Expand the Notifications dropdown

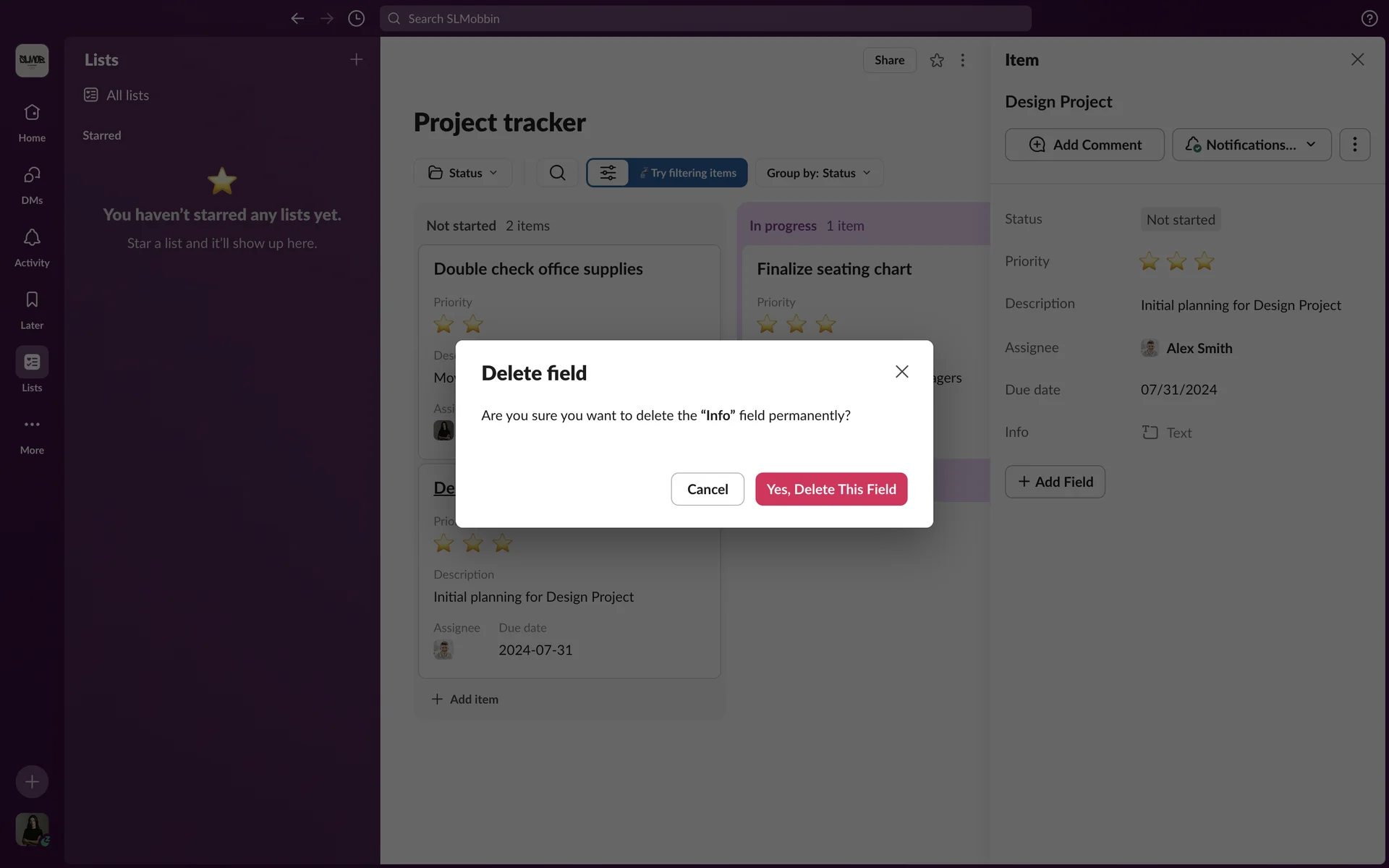pos(1251,145)
